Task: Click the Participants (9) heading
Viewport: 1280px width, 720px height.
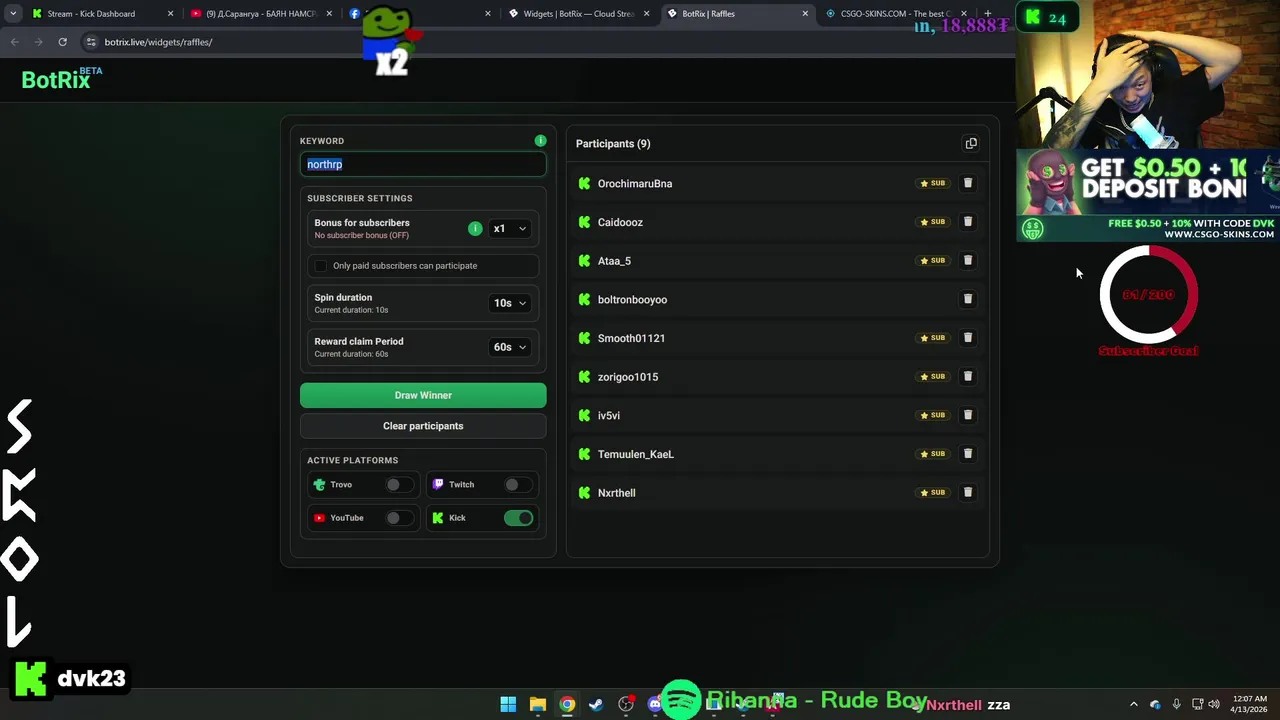Action: [613, 144]
